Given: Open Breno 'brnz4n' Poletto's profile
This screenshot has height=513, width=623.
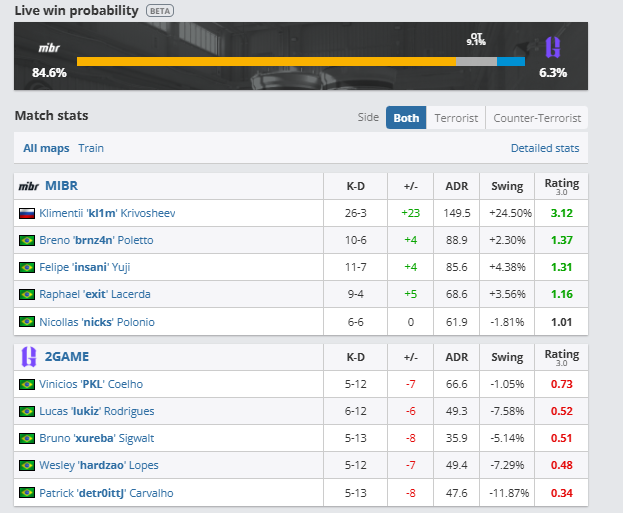Looking at the screenshot, I should (x=96, y=240).
